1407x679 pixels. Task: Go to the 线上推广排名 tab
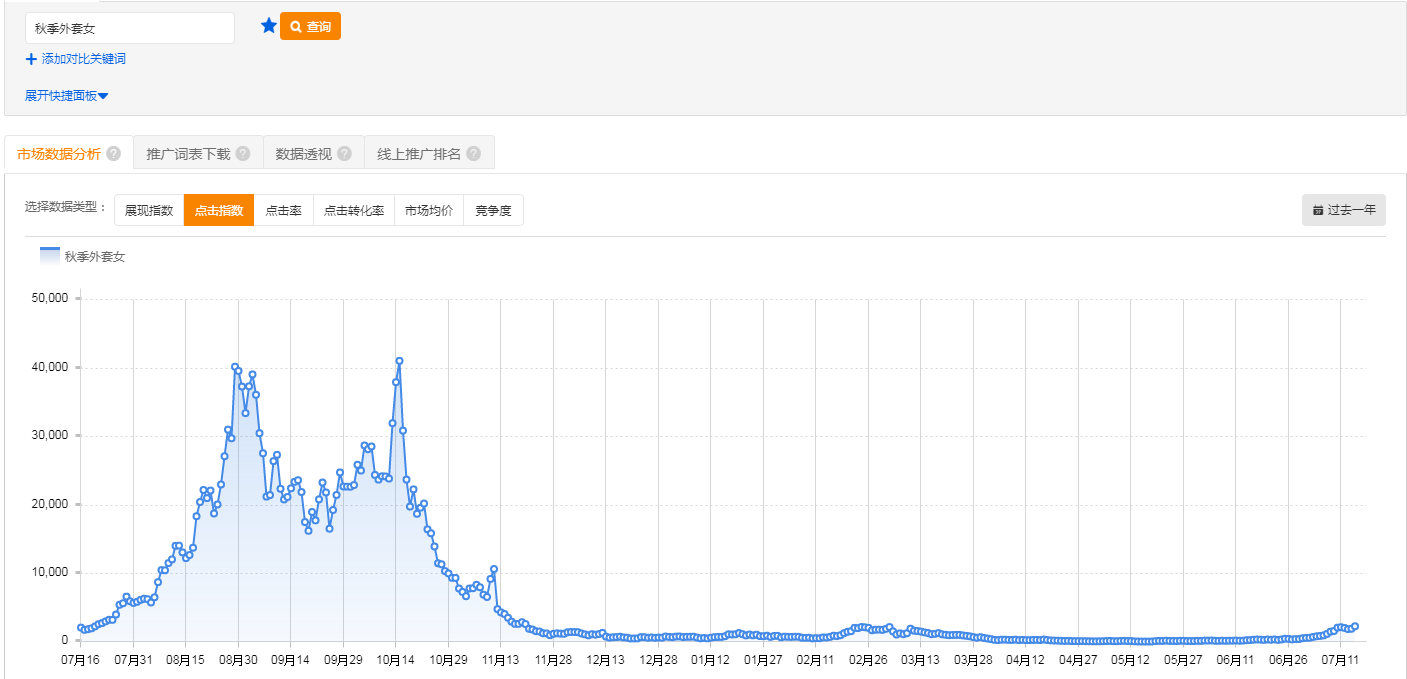(x=418, y=154)
